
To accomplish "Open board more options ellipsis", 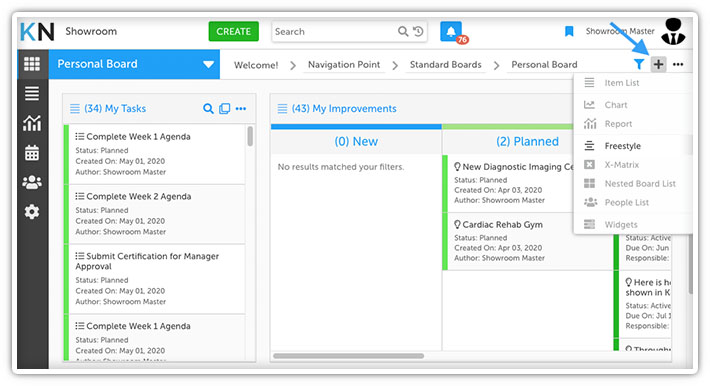I will 678,64.
